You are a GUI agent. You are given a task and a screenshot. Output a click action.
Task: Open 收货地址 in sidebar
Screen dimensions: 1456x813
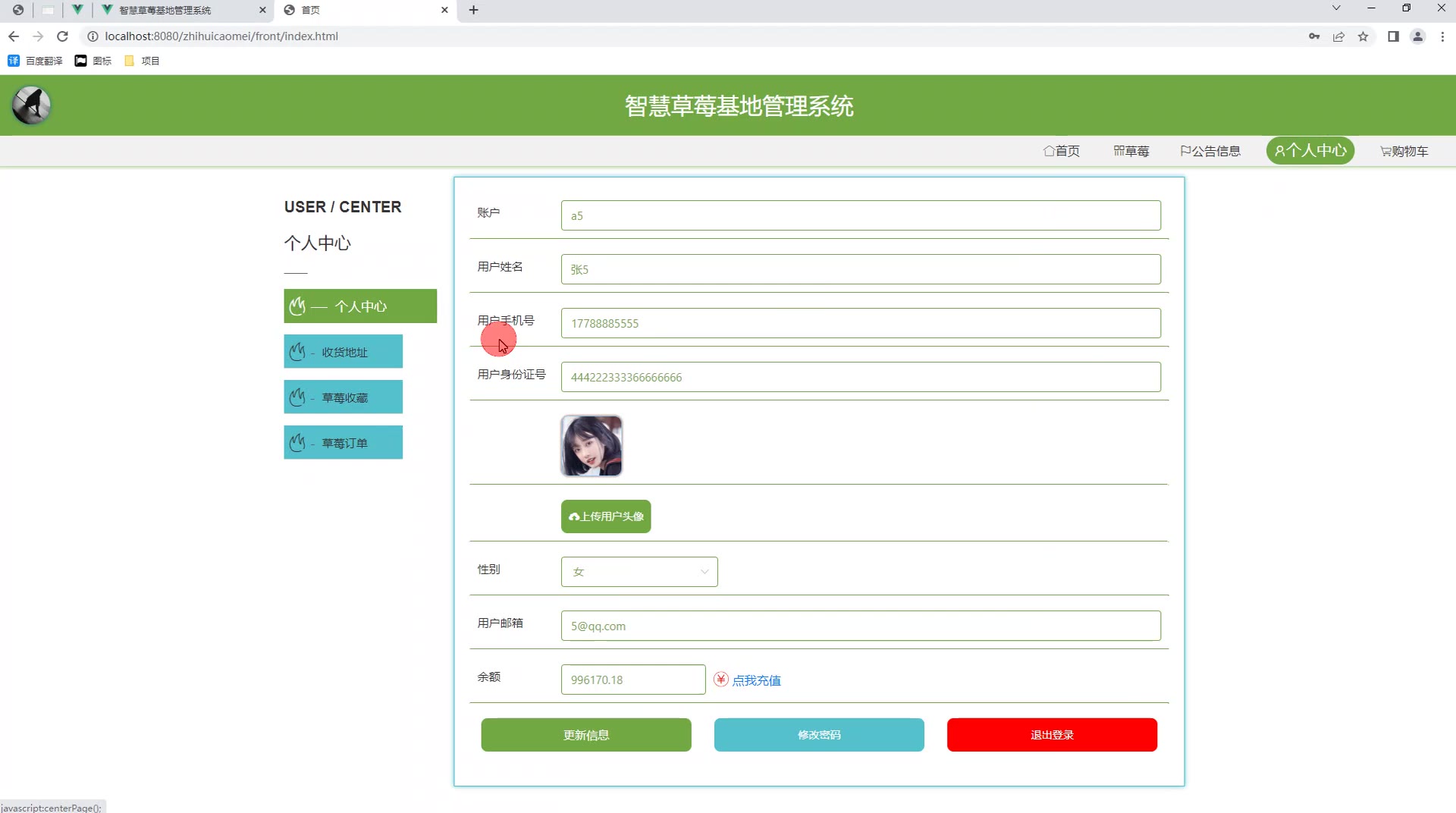344,352
